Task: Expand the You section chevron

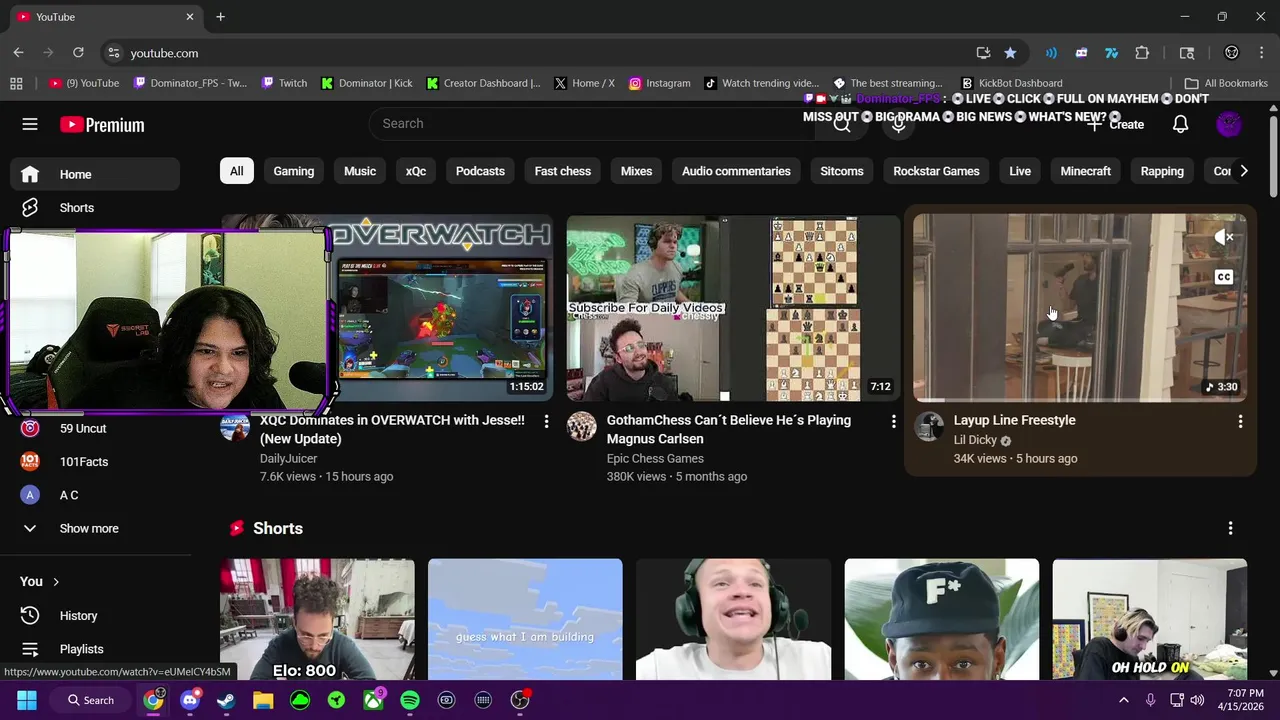Action: pyautogui.click(x=56, y=582)
